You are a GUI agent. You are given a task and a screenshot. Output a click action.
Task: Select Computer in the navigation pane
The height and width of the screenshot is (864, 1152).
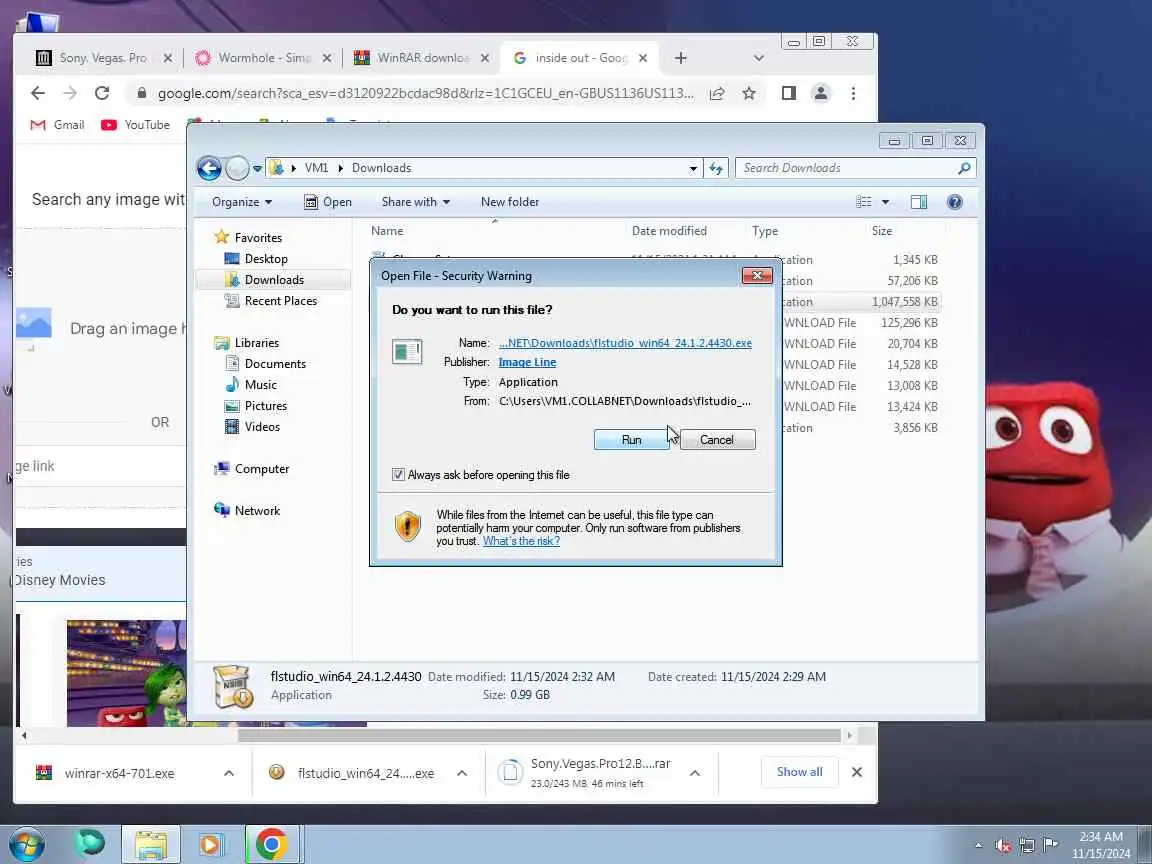pyautogui.click(x=262, y=469)
